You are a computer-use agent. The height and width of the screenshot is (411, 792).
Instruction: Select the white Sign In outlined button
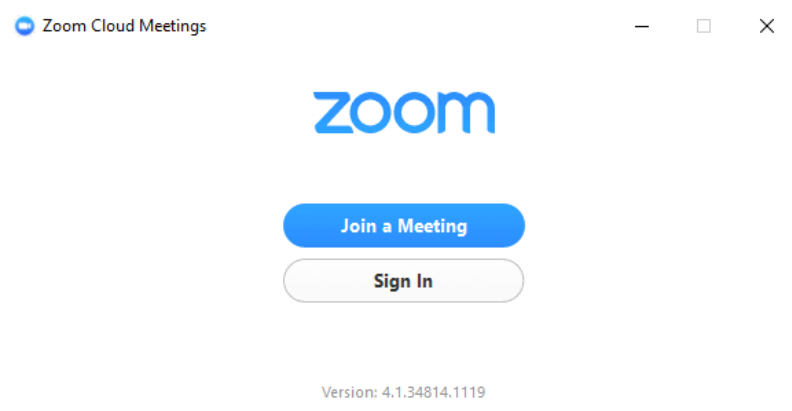(x=403, y=281)
